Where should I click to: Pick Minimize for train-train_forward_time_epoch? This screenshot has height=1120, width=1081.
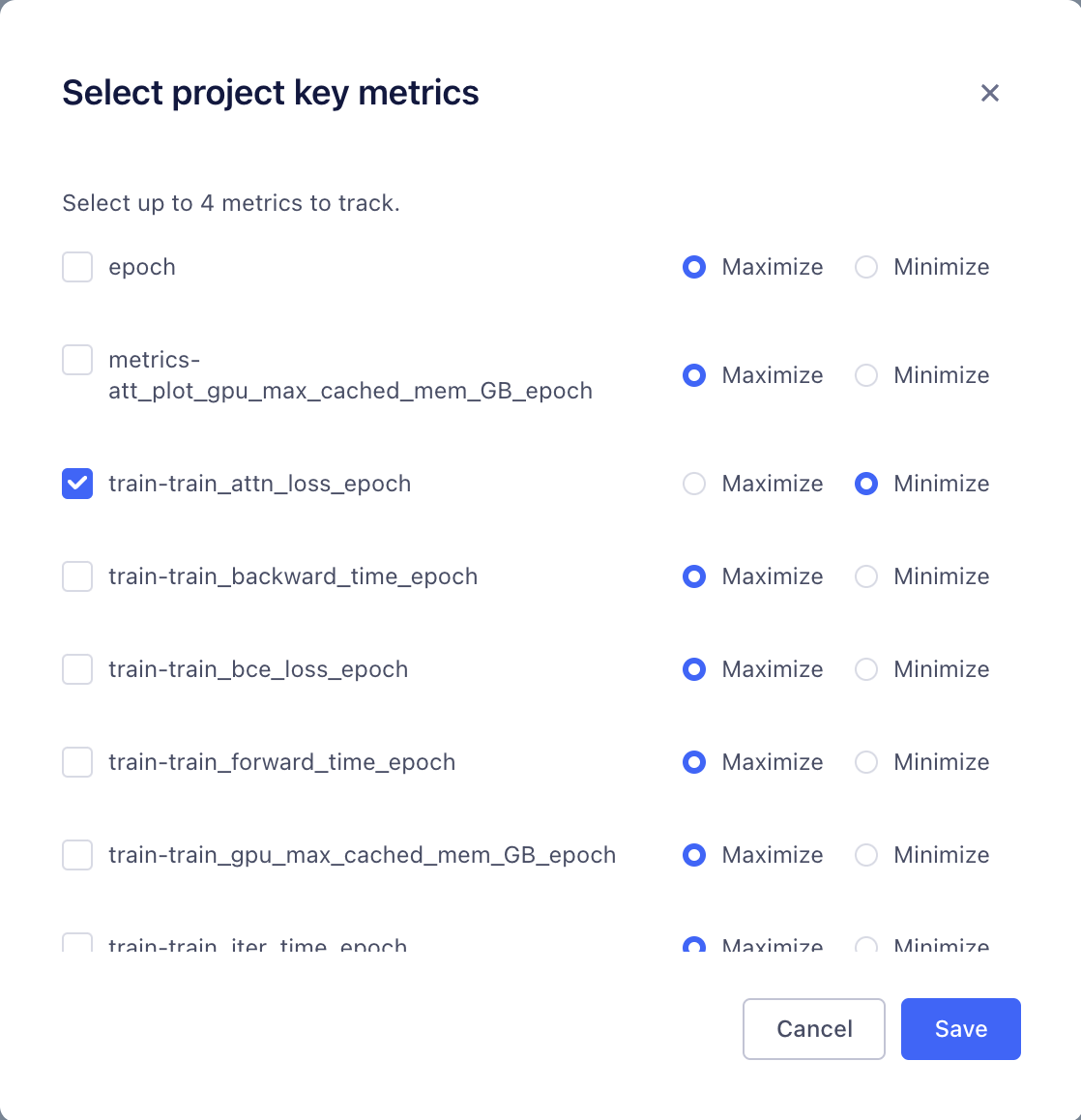[866, 762]
